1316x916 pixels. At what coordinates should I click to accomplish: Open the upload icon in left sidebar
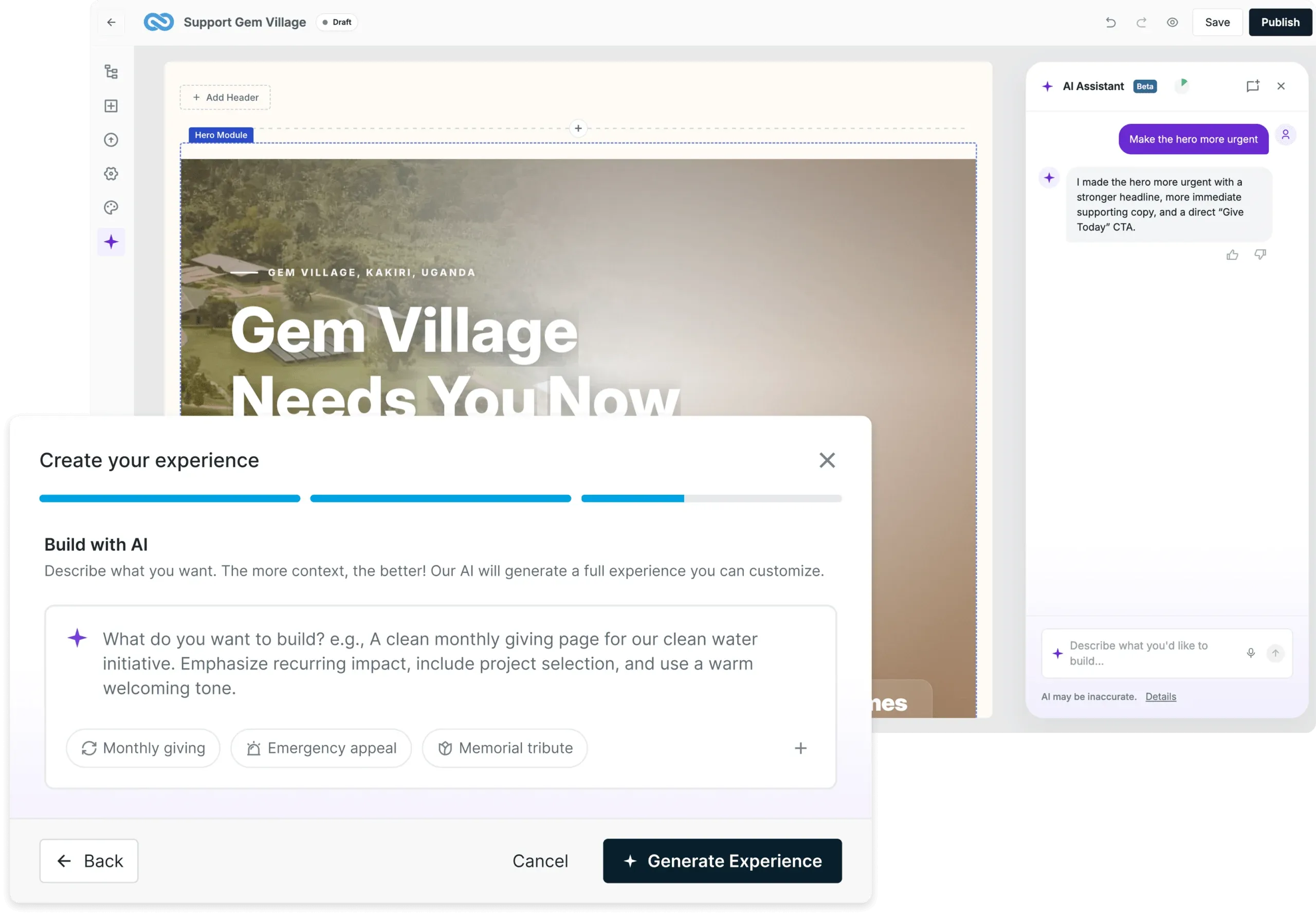tap(111, 140)
